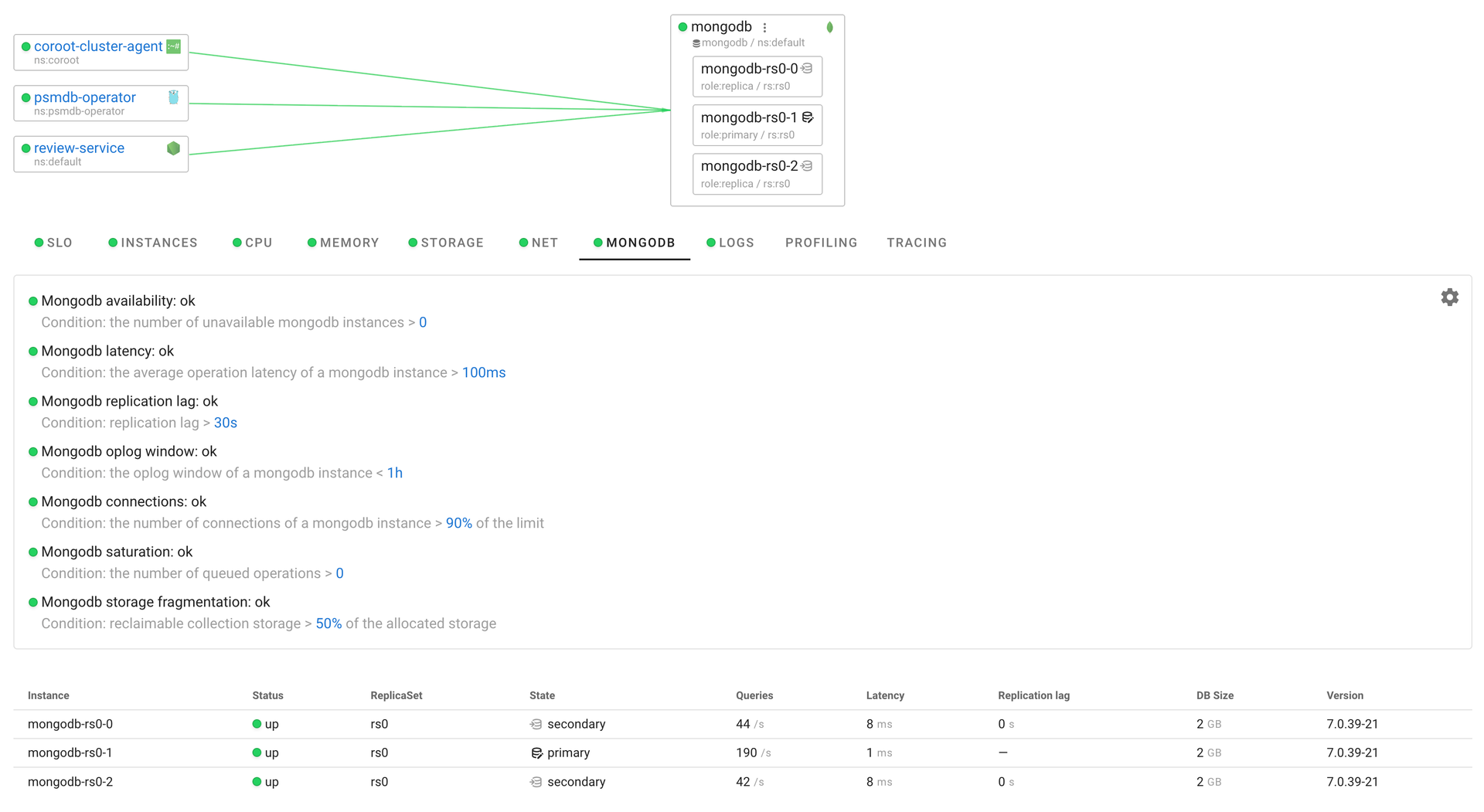
Task: Click the Queries column header
Action: coord(754,695)
